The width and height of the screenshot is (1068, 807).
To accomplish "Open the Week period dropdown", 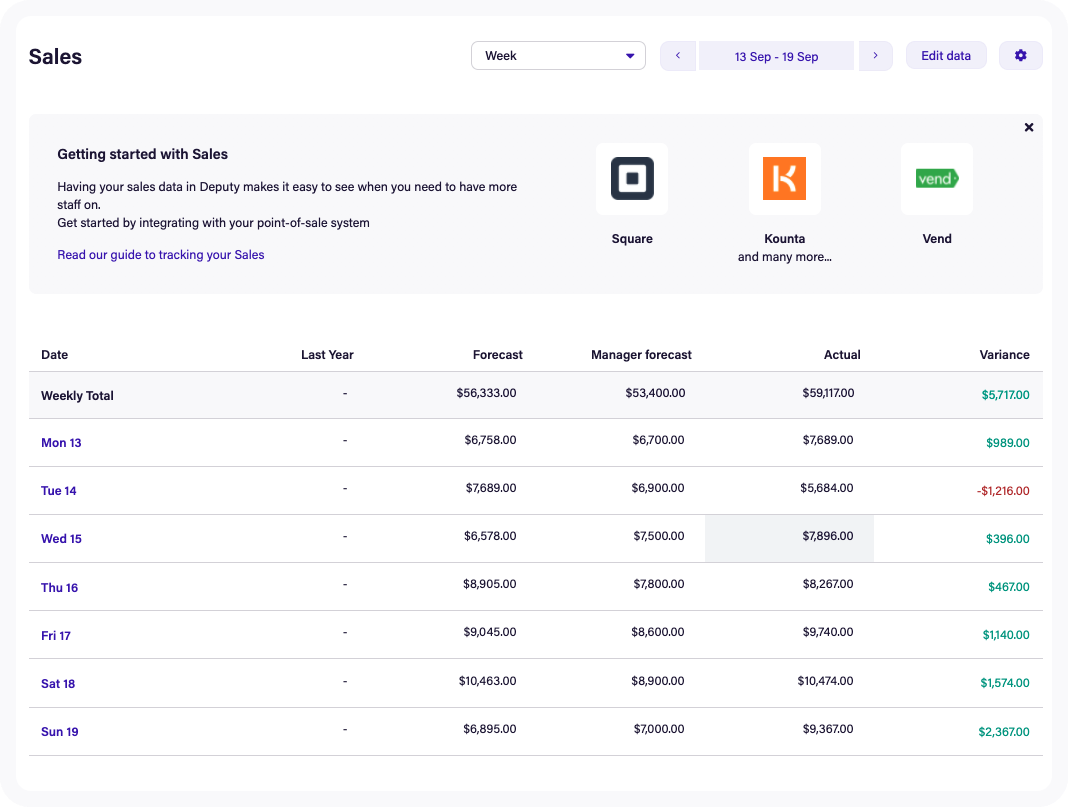I will [558, 56].
